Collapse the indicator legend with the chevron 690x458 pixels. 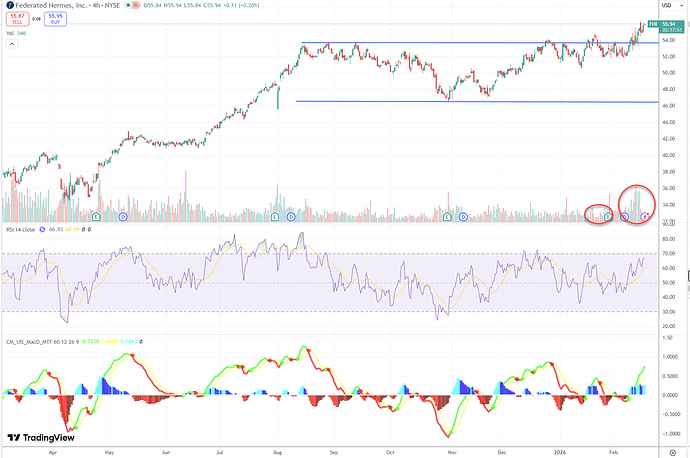tap(12, 44)
